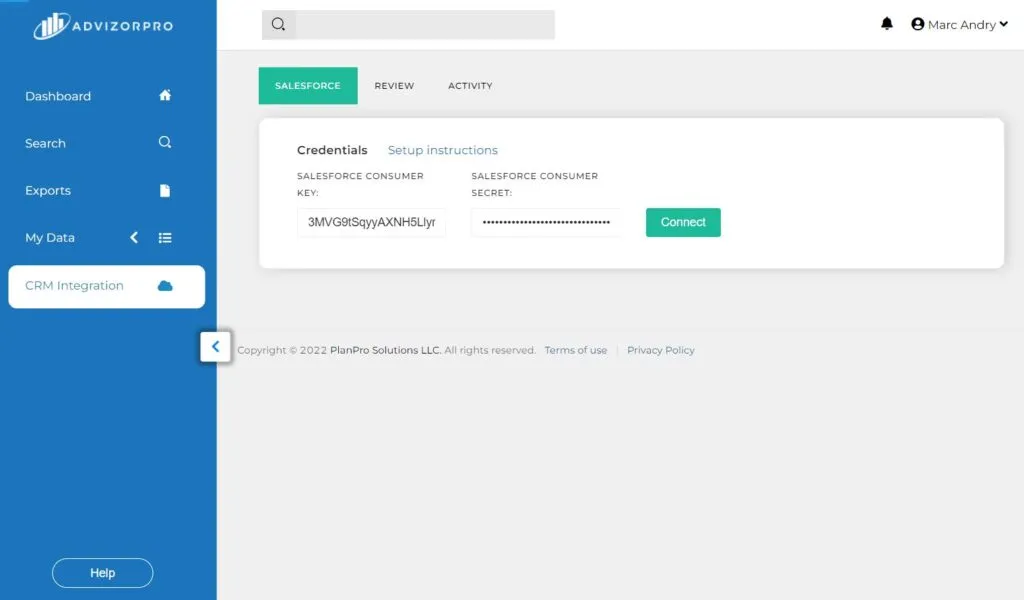The height and width of the screenshot is (600, 1024).
Task: Click the Help button
Action: click(102, 572)
